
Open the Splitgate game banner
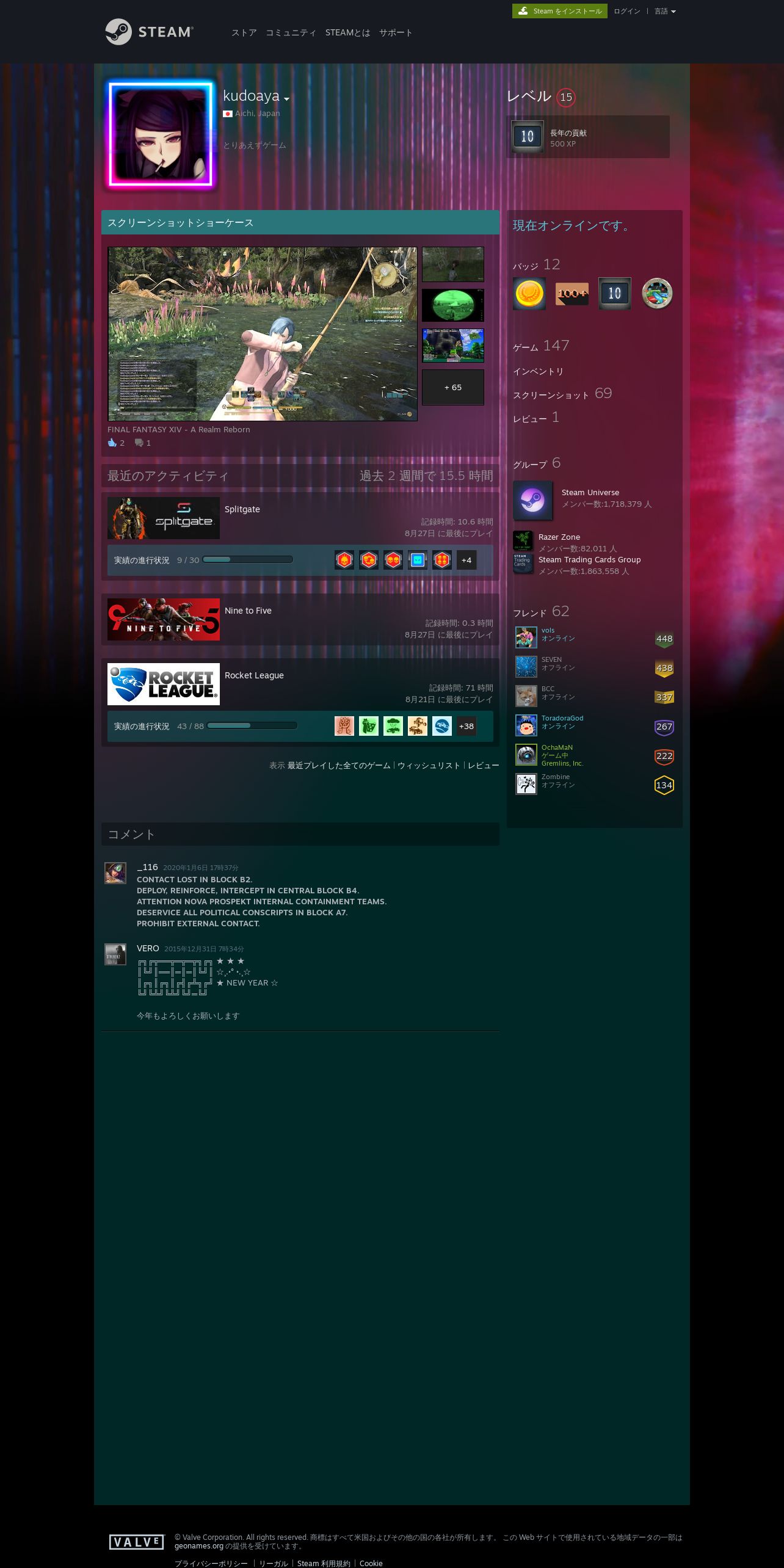164,518
